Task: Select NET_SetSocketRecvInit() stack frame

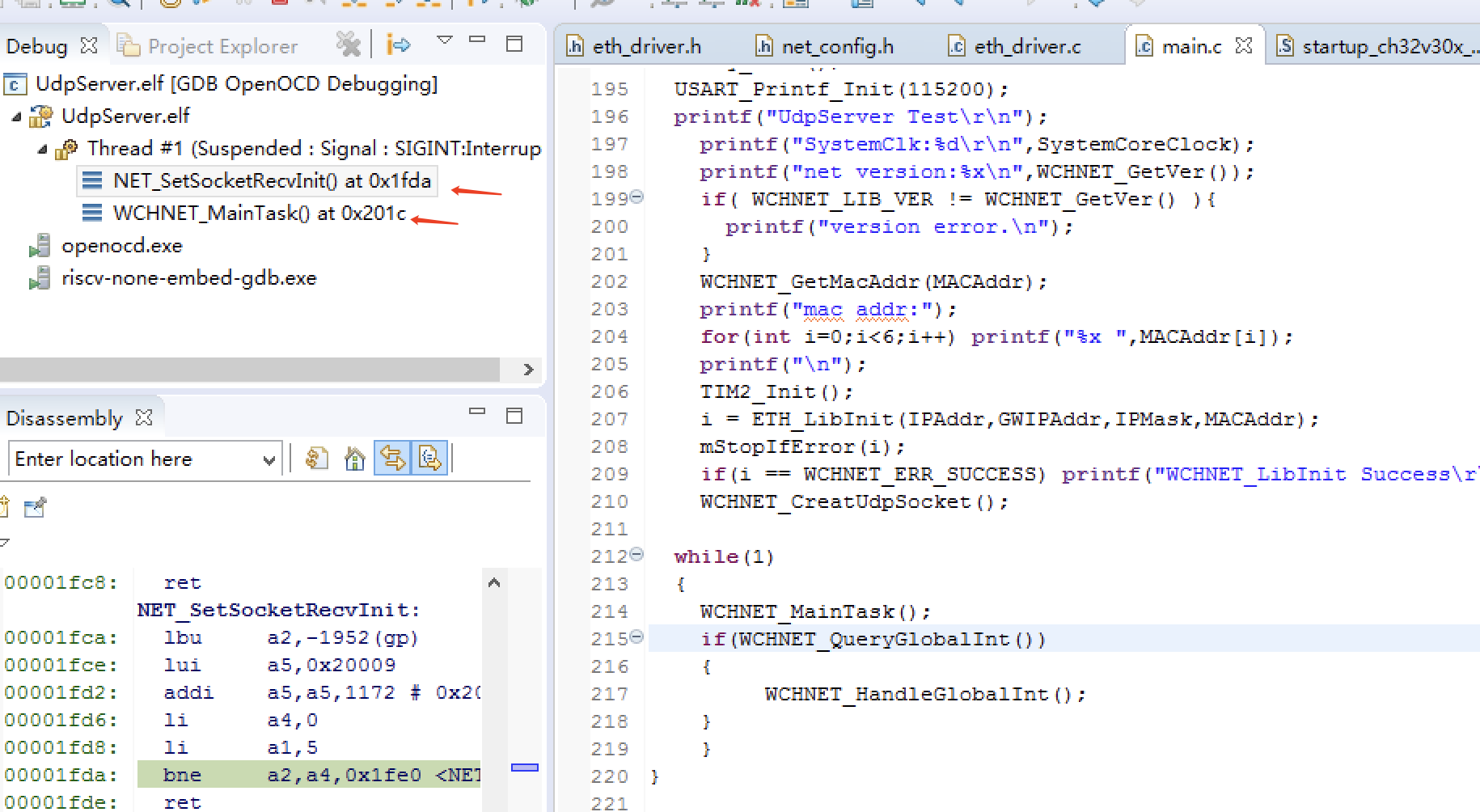Action: point(257,180)
